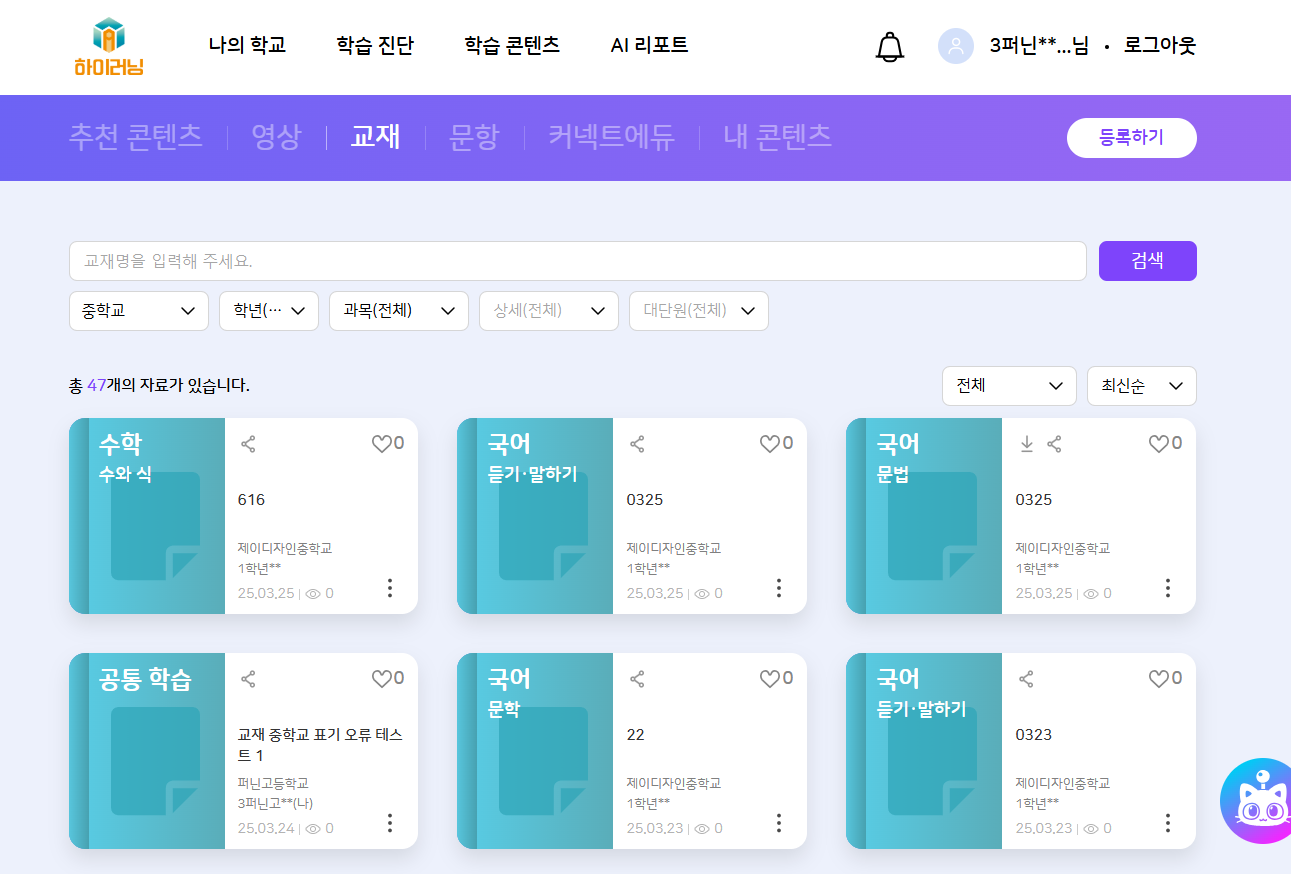Open the notification bell icon
Image resolution: width=1291 pixels, height=874 pixels.
(x=889, y=46)
